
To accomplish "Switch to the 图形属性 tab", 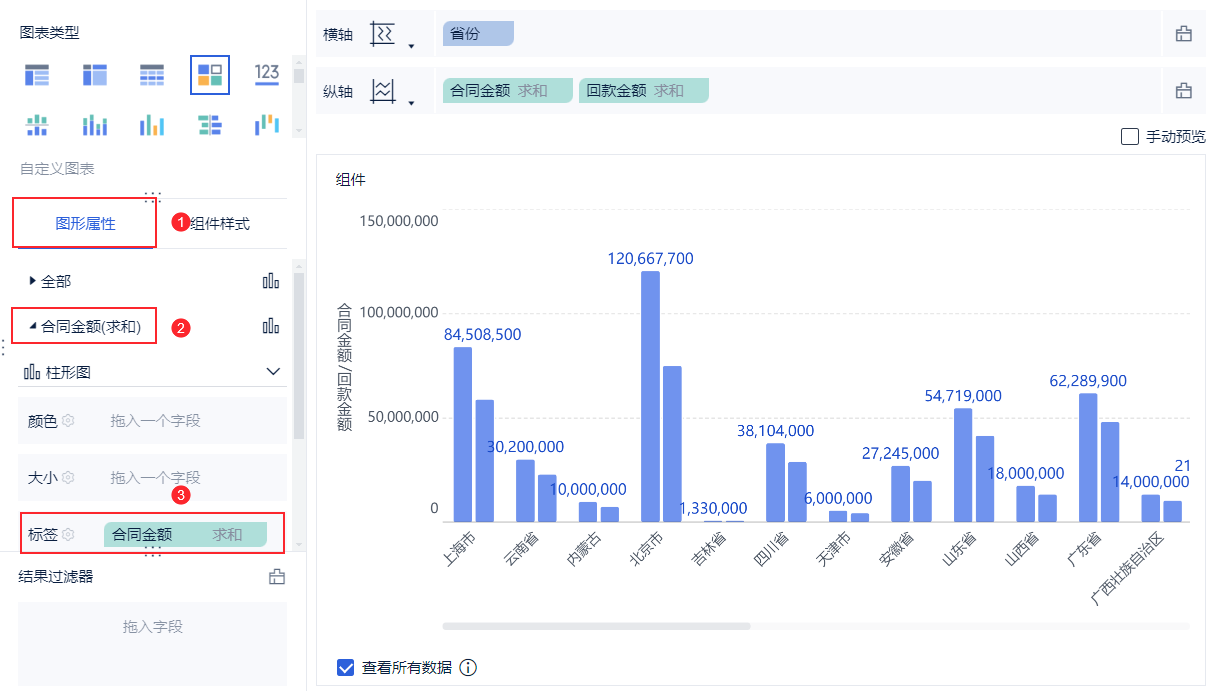I will (85, 224).
